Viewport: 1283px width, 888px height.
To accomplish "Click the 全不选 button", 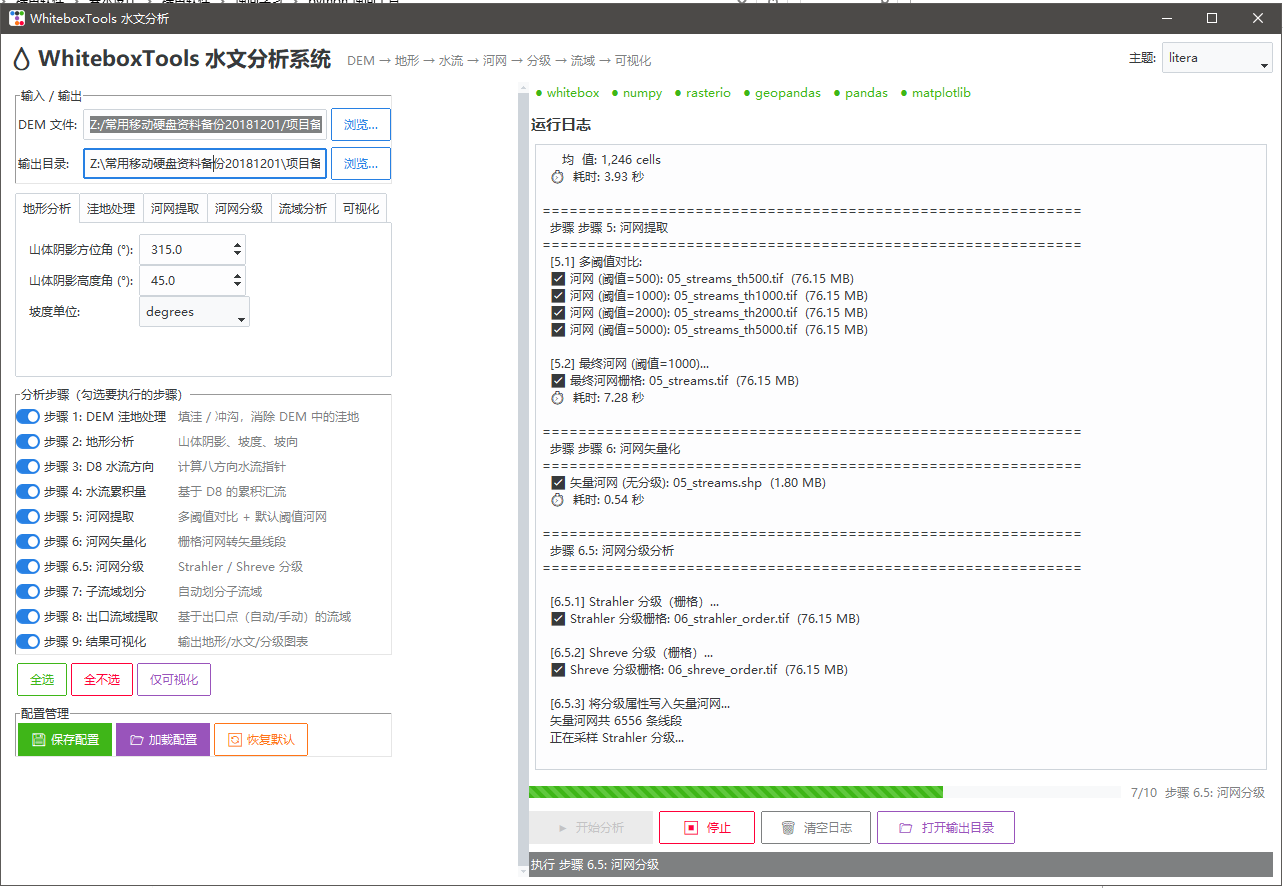I will coord(102,680).
